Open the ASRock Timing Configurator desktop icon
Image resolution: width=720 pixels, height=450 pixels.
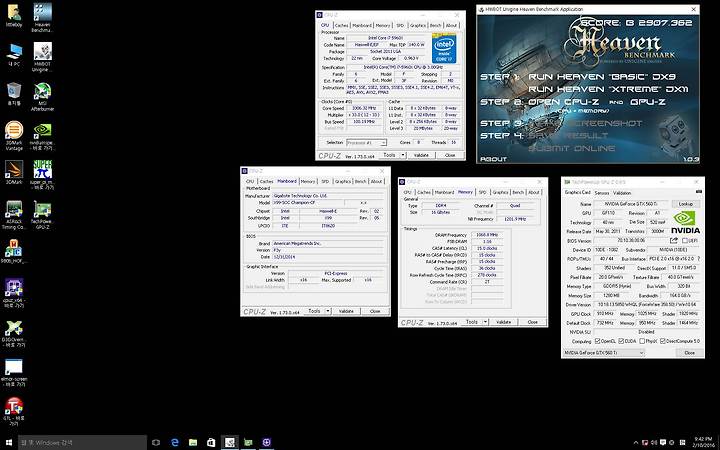14,214
